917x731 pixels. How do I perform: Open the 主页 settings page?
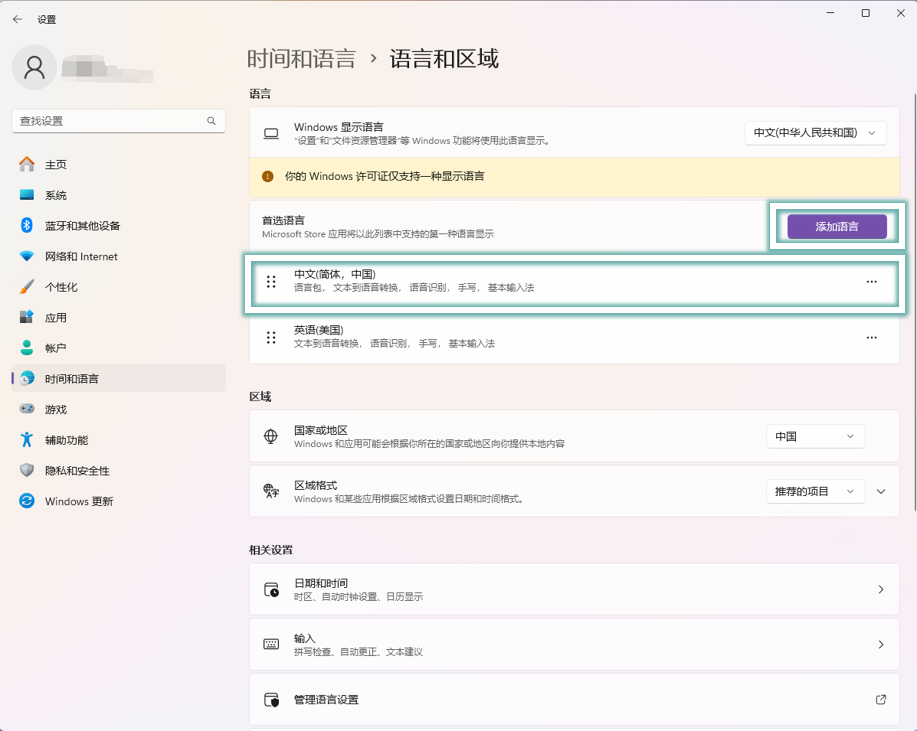coord(119,164)
